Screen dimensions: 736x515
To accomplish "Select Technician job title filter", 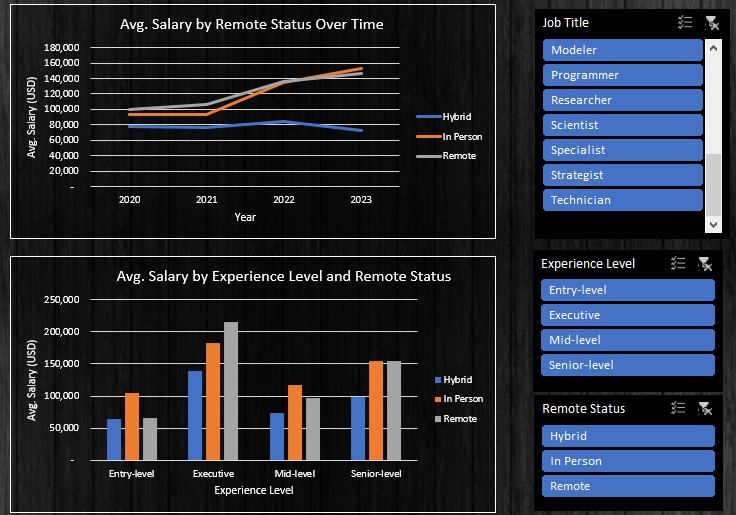I will pos(623,200).
